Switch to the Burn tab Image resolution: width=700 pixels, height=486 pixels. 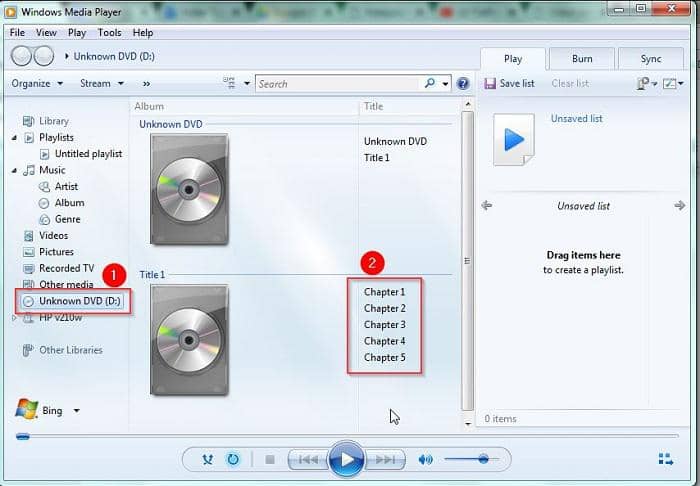click(581, 59)
